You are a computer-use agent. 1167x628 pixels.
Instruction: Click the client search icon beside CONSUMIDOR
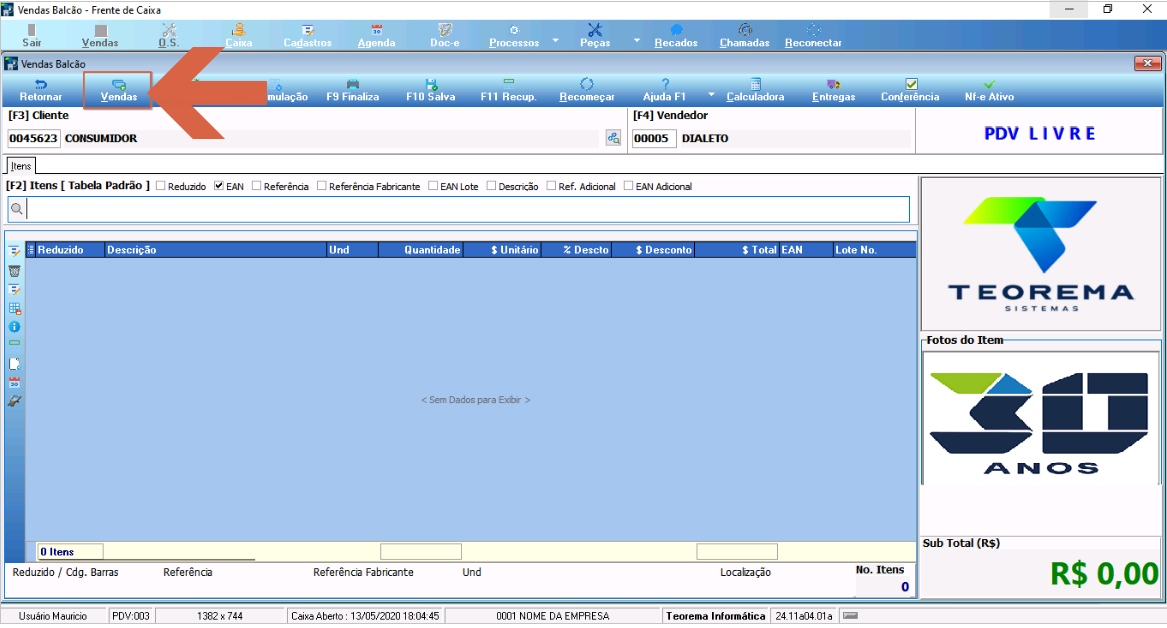point(613,138)
